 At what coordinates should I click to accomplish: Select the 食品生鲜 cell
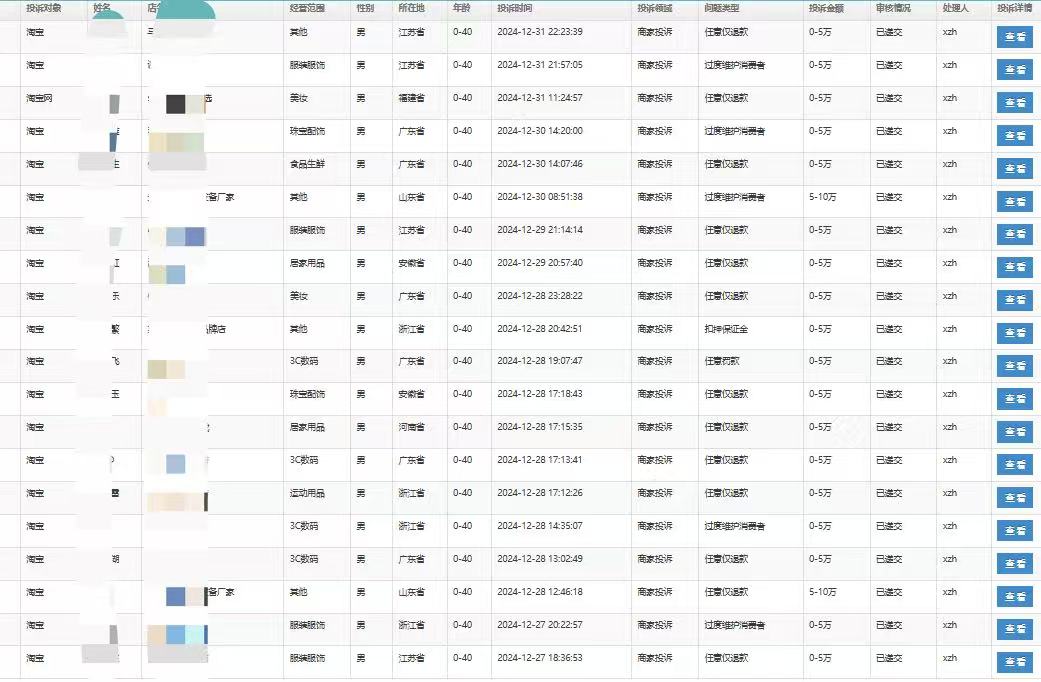coord(307,163)
